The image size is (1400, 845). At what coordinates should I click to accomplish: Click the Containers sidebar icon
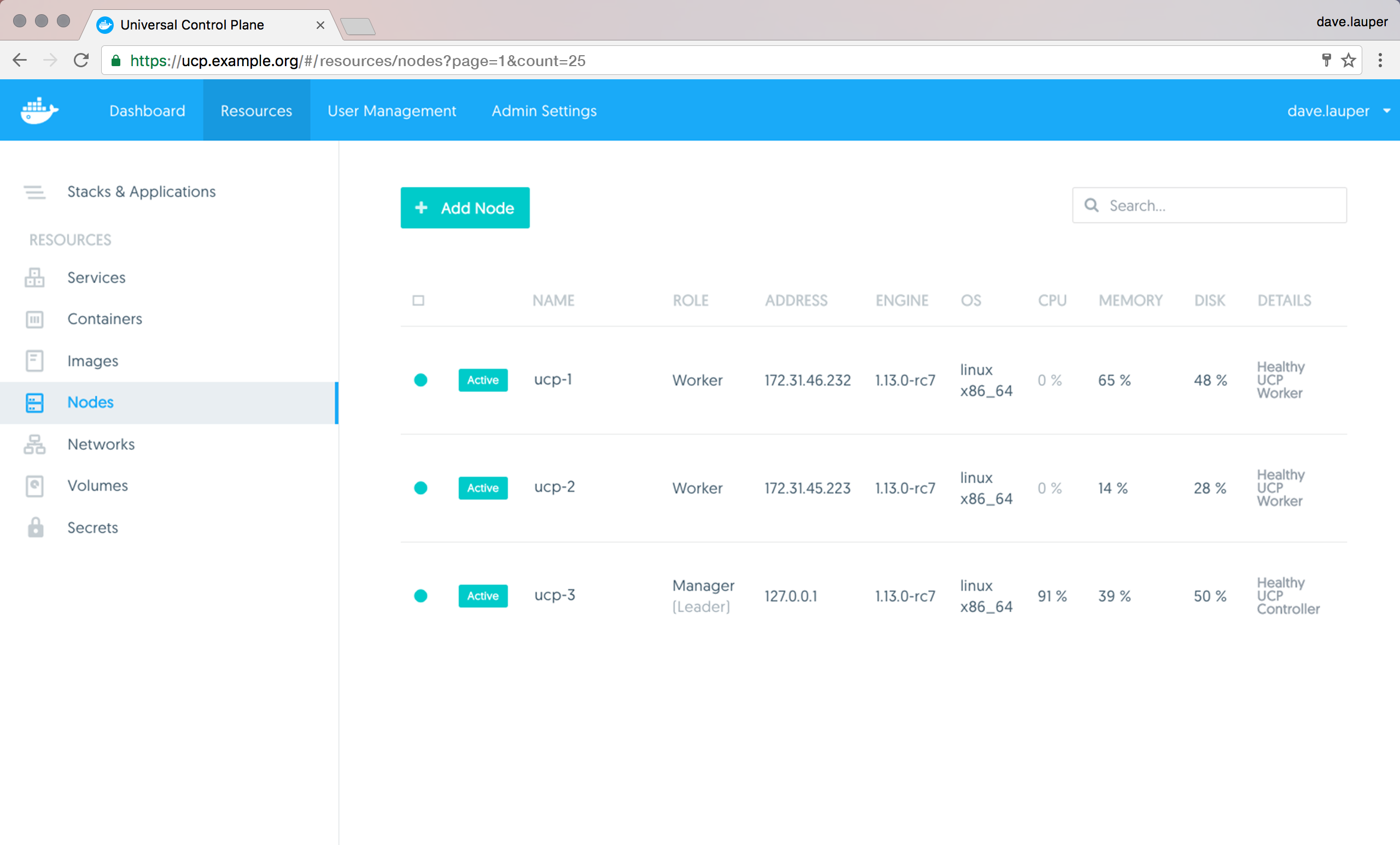[x=34, y=319]
